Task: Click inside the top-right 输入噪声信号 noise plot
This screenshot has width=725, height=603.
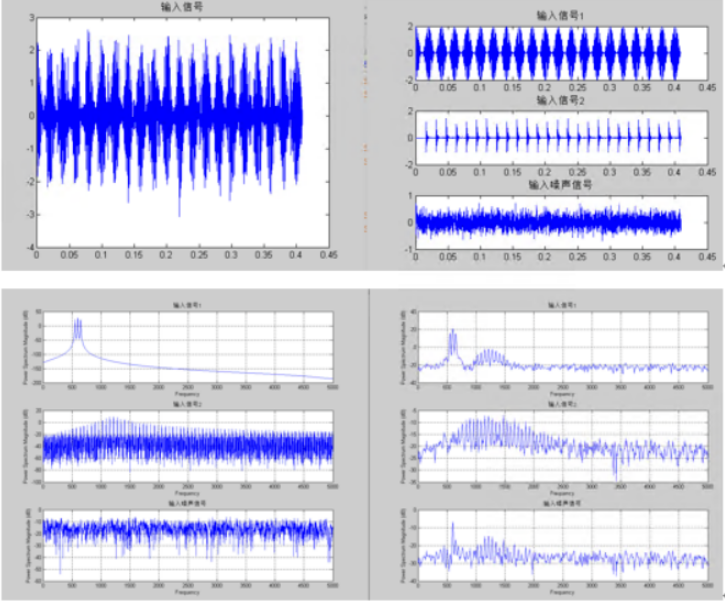Action: 548,222
